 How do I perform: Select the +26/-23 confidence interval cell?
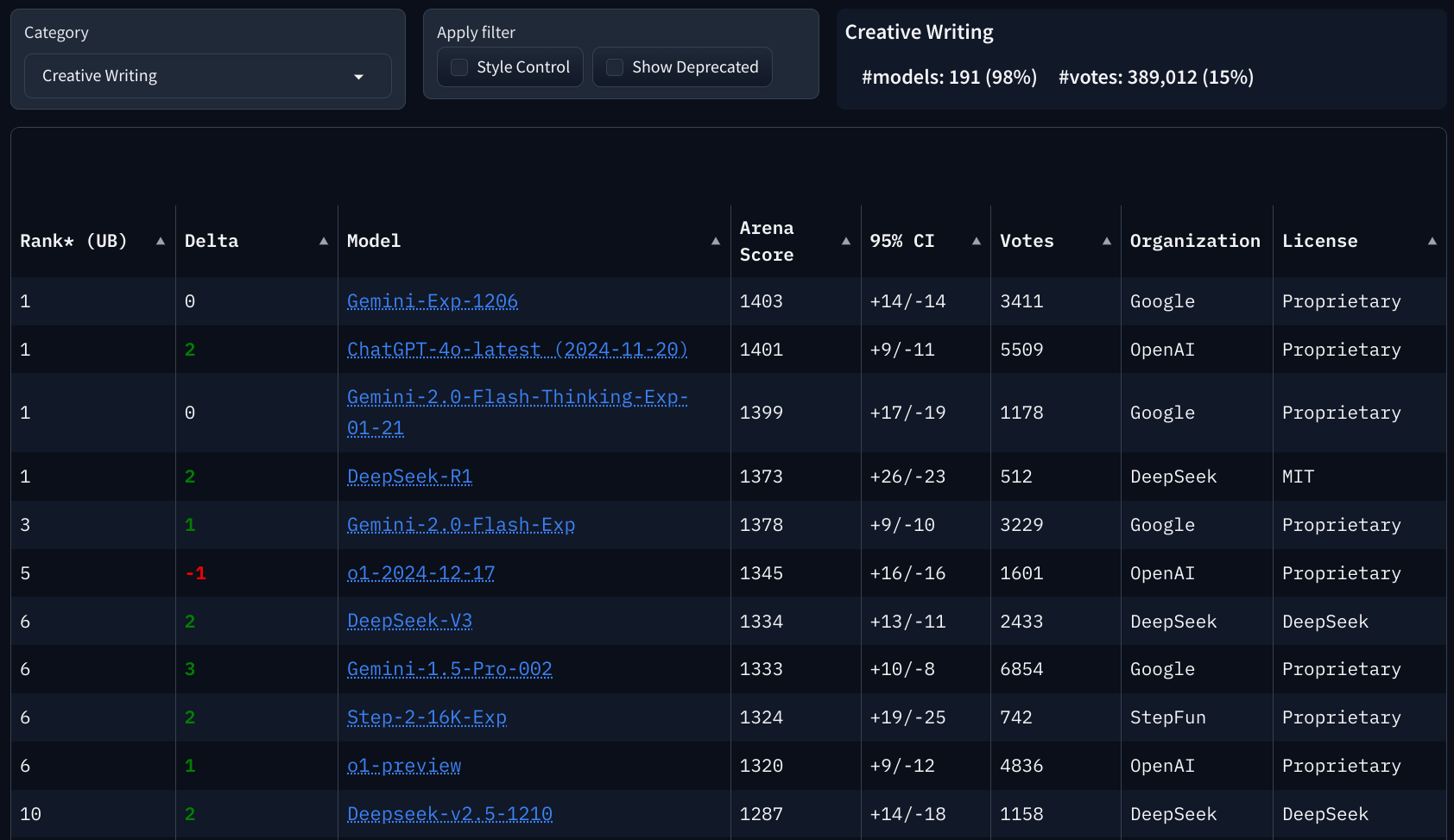pos(926,477)
